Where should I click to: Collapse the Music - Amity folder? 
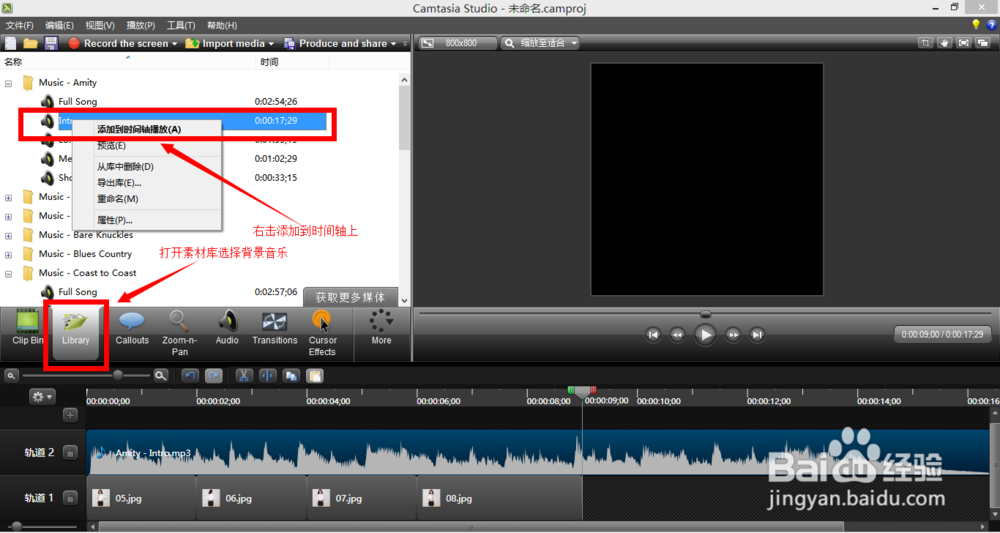[x=8, y=83]
